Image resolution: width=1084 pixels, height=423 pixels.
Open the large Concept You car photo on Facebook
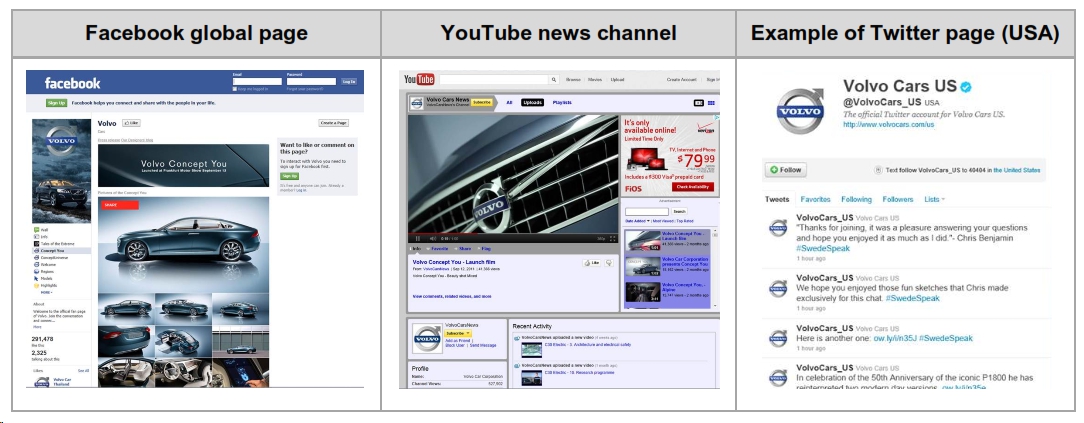(x=183, y=243)
